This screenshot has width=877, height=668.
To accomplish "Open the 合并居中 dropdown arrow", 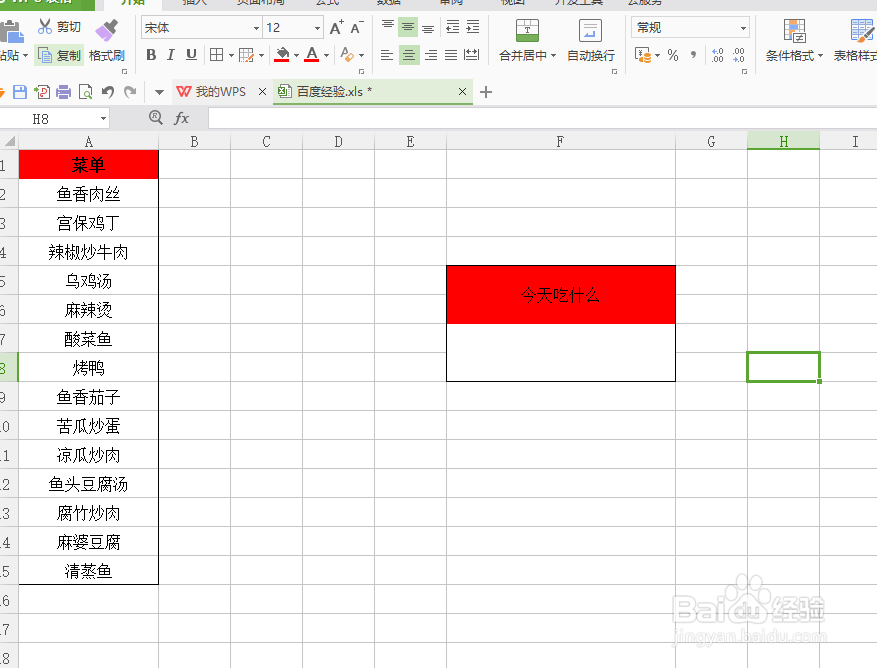I will (x=553, y=55).
